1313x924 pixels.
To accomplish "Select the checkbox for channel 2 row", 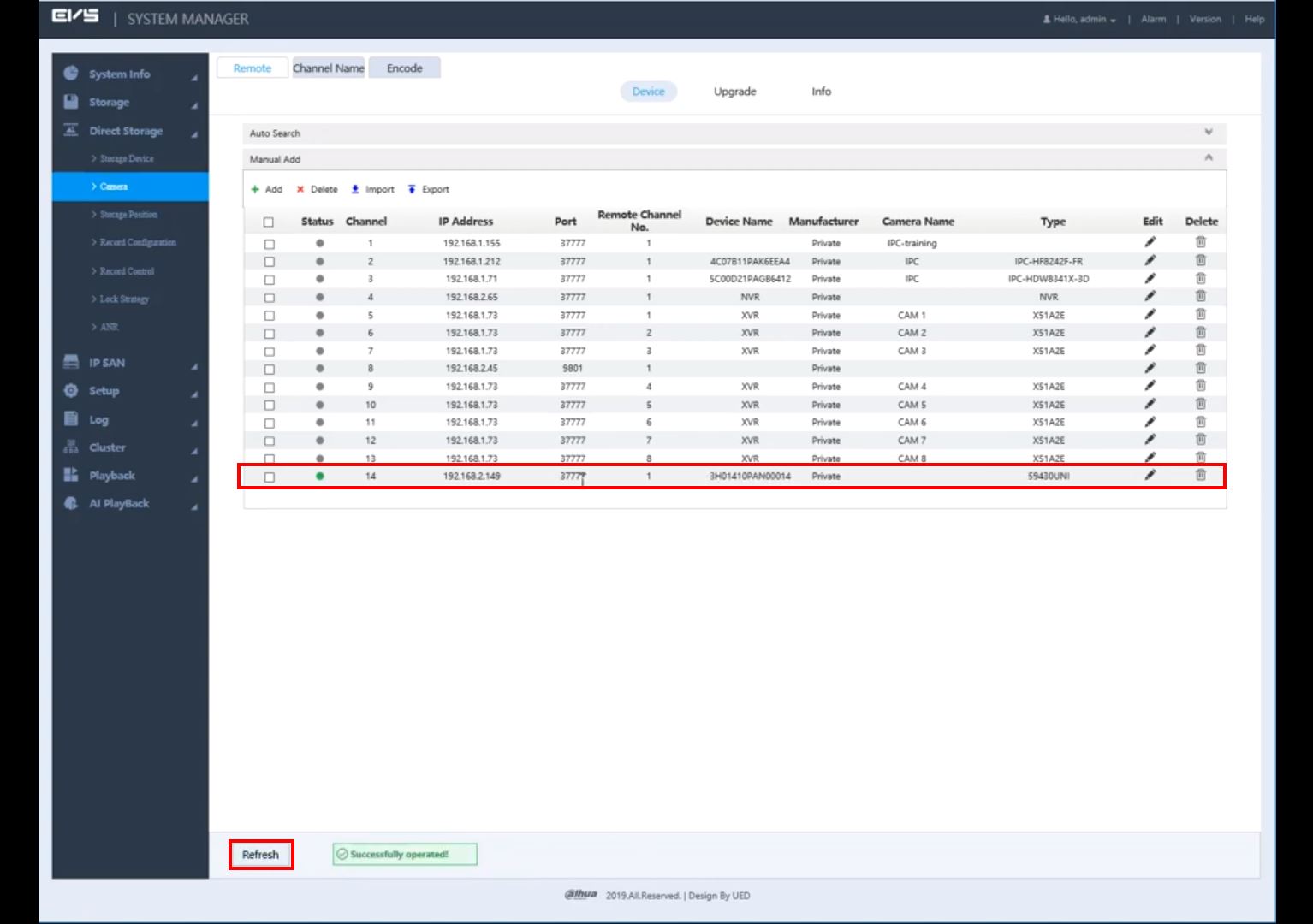I will (270, 262).
